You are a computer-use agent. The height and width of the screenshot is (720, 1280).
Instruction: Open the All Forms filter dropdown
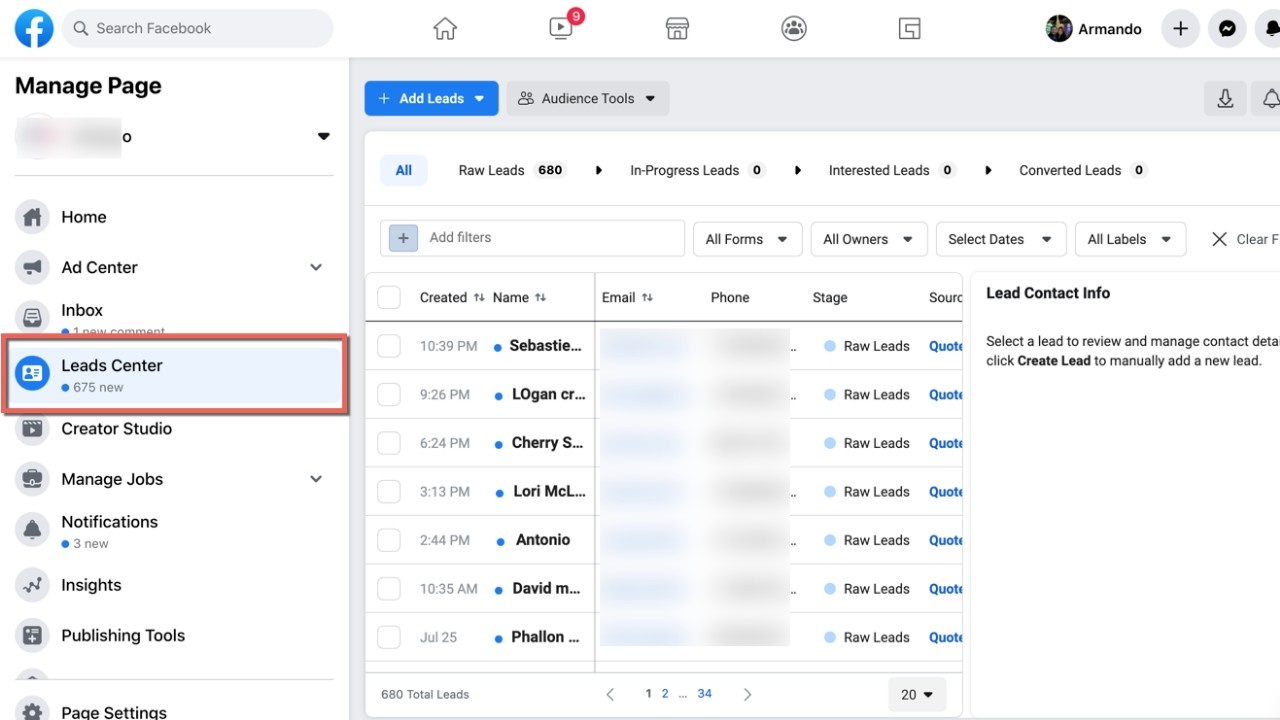(747, 239)
